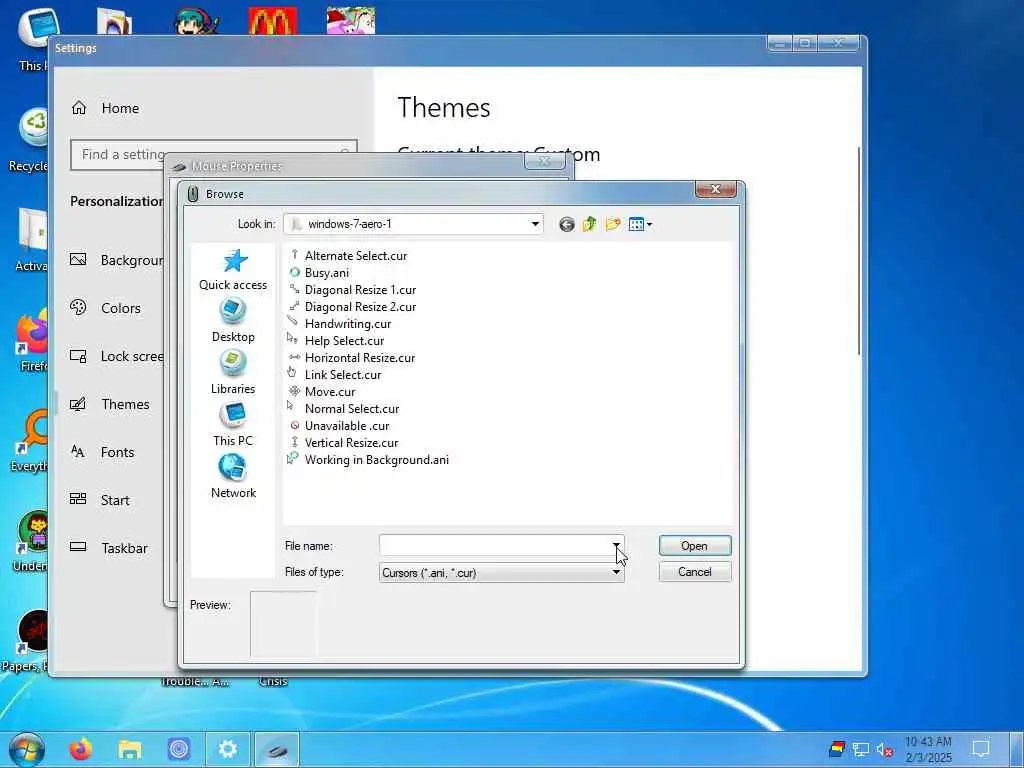1024x768 pixels.
Task: Expand the Look in folder dropdown
Action: point(535,224)
